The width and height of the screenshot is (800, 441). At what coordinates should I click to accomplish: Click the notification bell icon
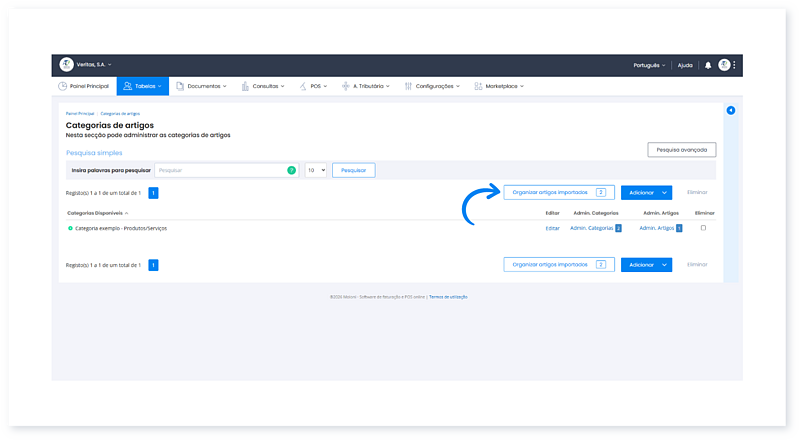pos(708,65)
